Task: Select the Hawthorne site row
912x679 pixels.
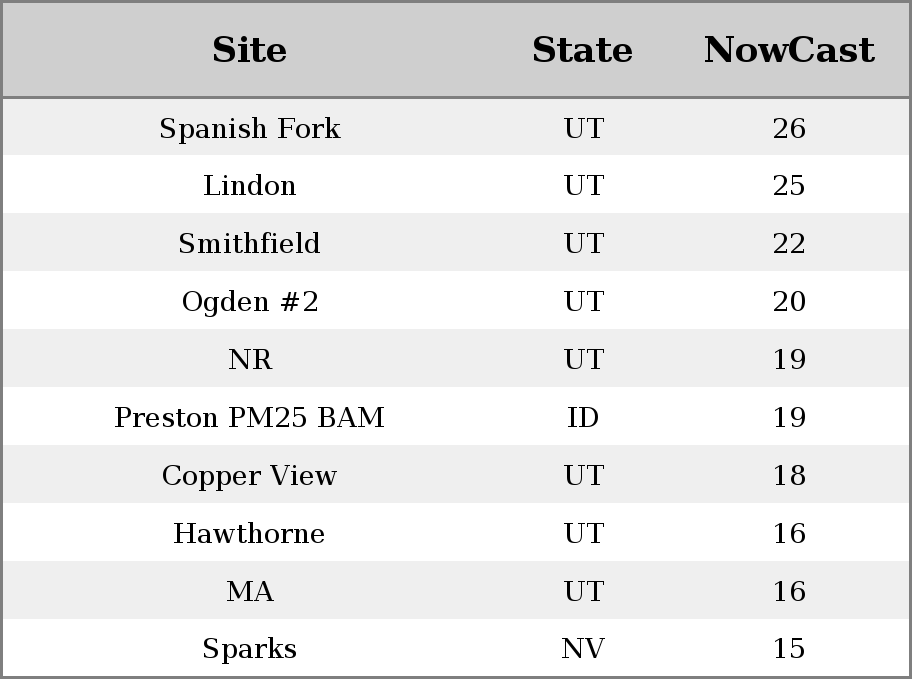Action: (x=249, y=534)
